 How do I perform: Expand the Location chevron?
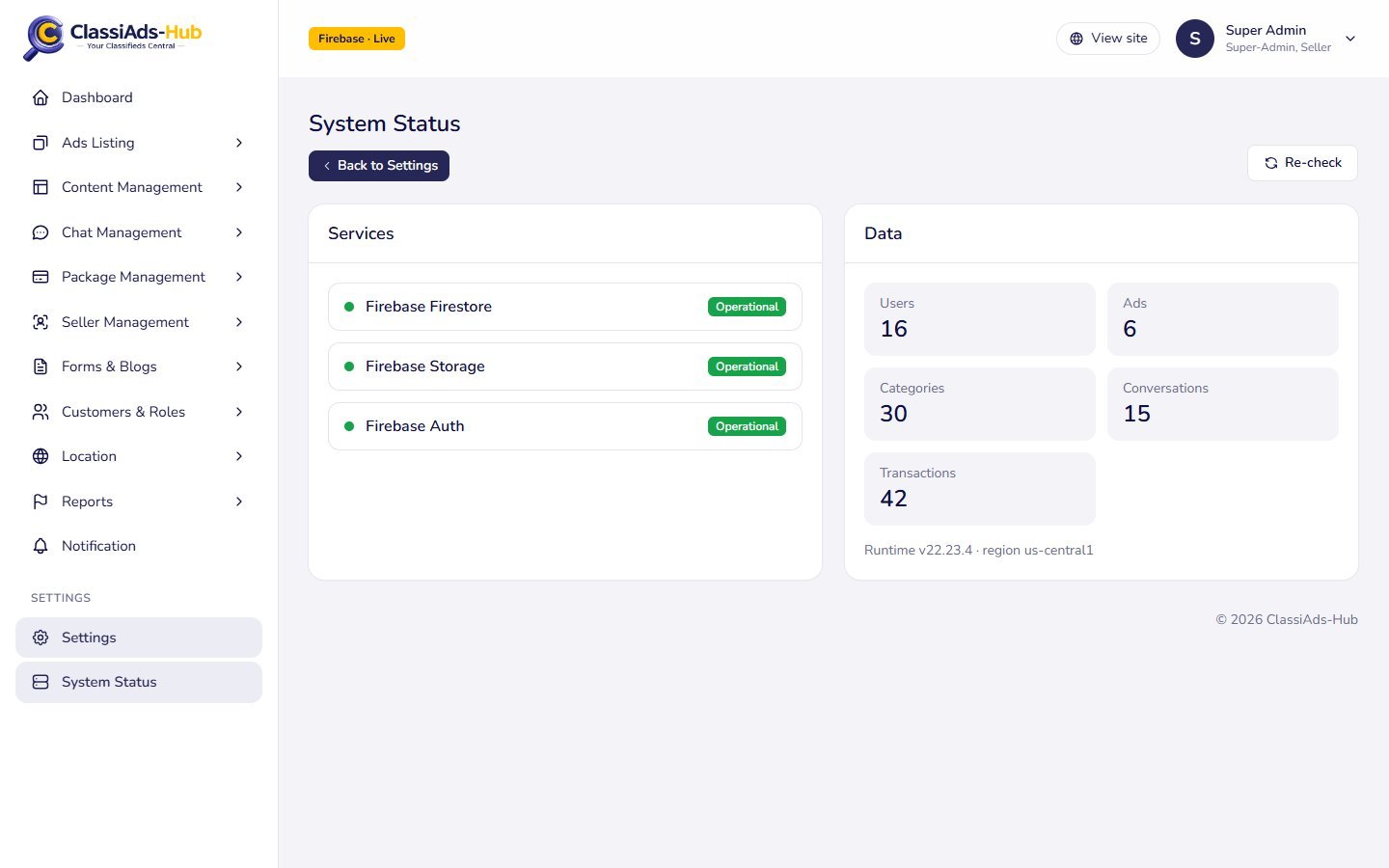click(x=239, y=456)
